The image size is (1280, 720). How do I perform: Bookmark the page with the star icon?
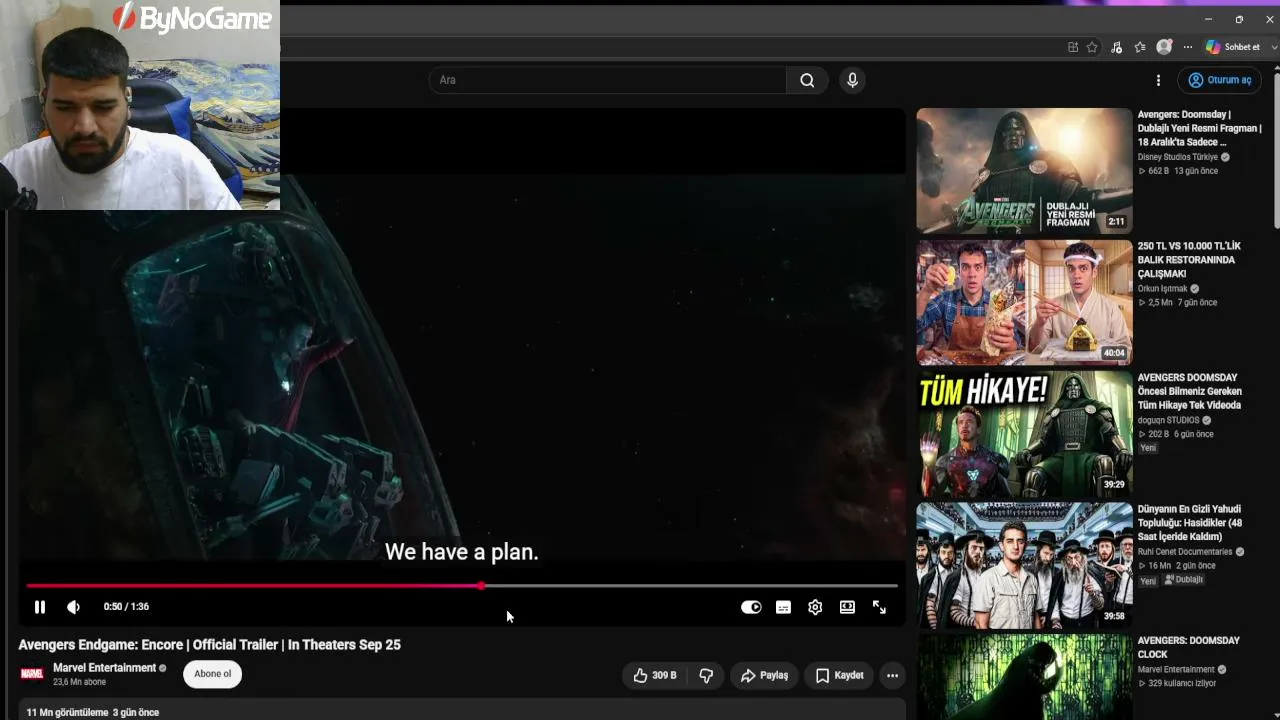coord(1092,47)
